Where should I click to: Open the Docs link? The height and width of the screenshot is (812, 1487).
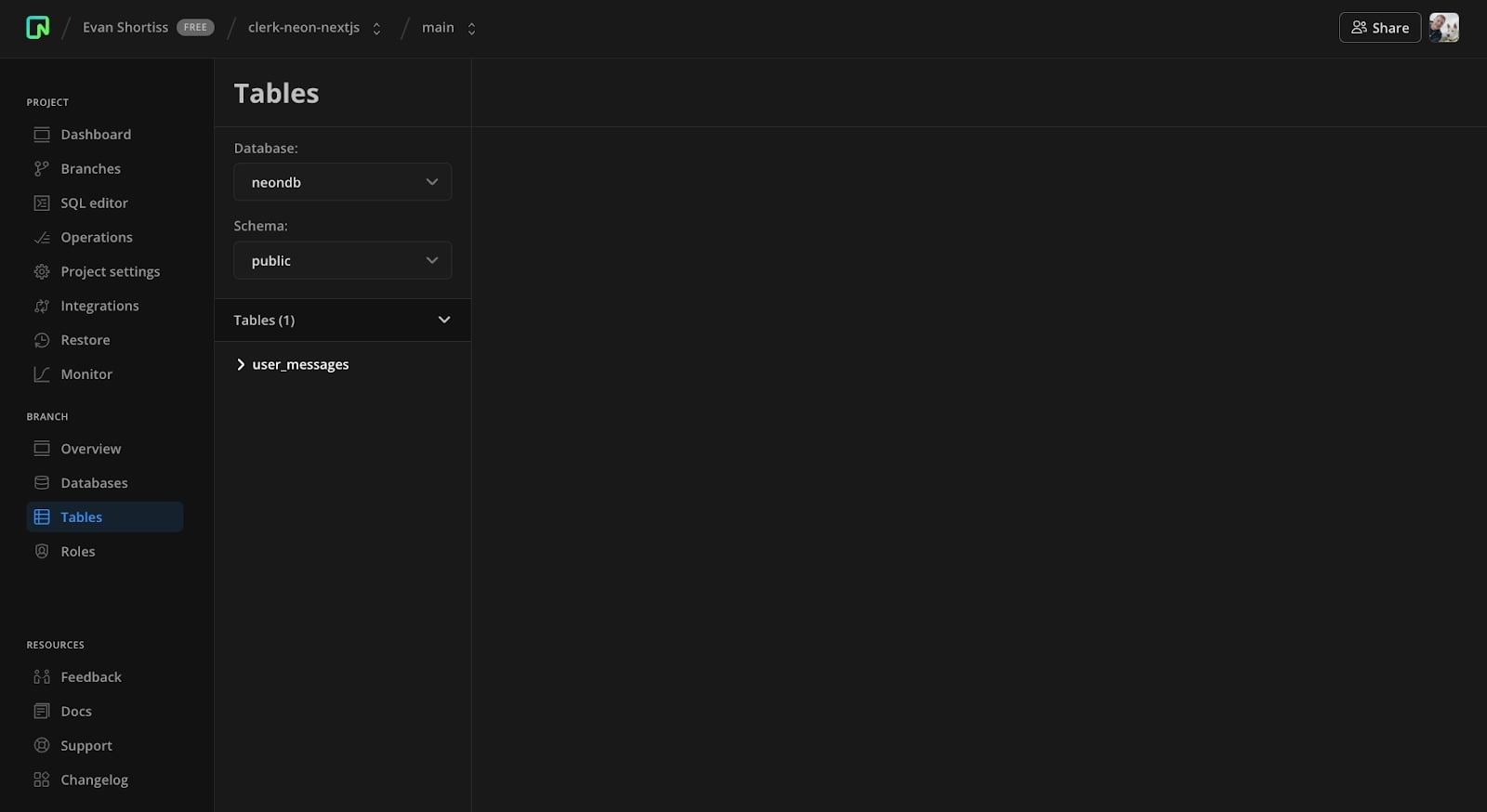tap(76, 712)
